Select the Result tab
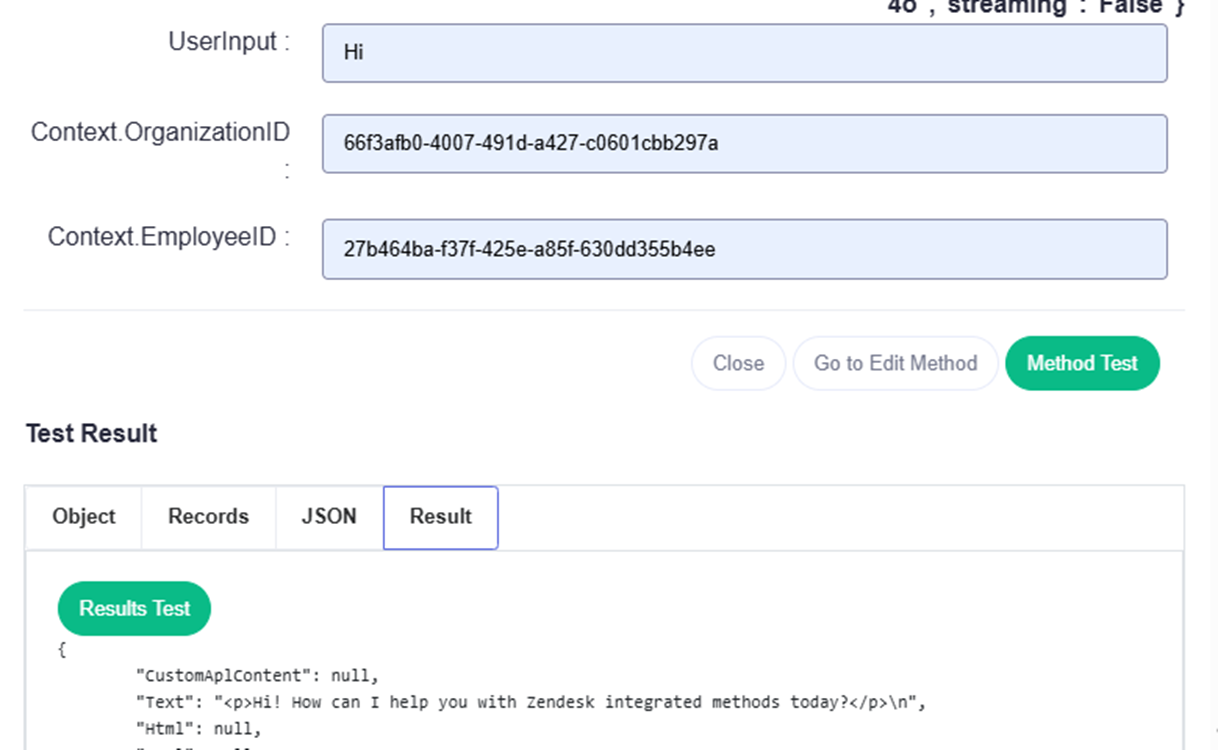1218x750 pixels. point(440,517)
